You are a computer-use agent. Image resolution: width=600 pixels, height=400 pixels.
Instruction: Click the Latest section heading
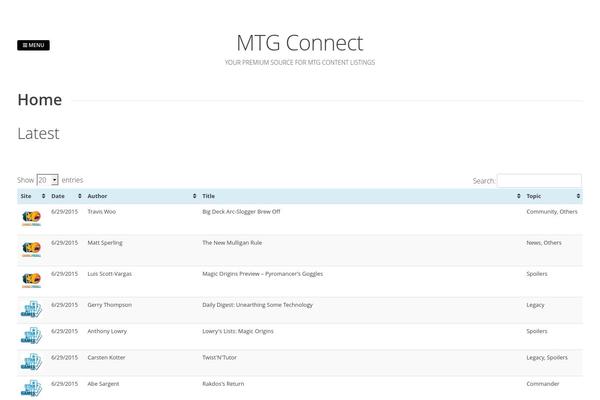click(38, 134)
